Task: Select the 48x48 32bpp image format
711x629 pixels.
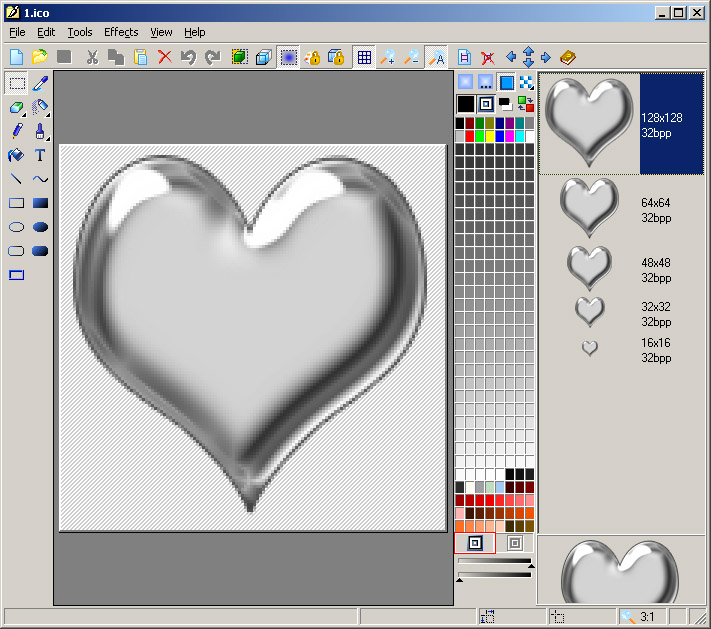Action: [621, 270]
